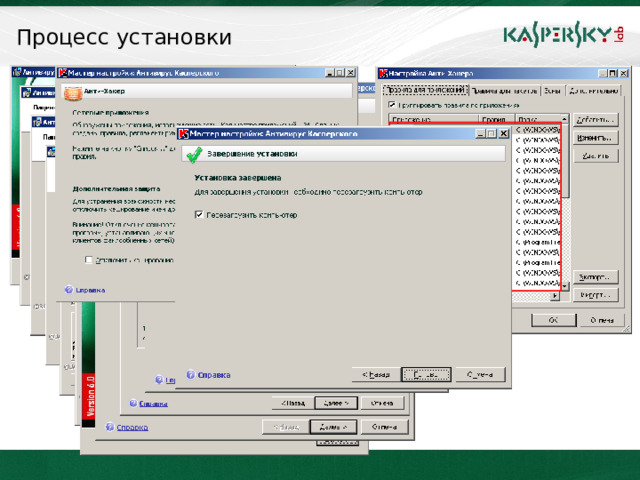Toggle the Перезагрузить компьютер checkbox
This screenshot has height=480, width=640.
(199, 215)
